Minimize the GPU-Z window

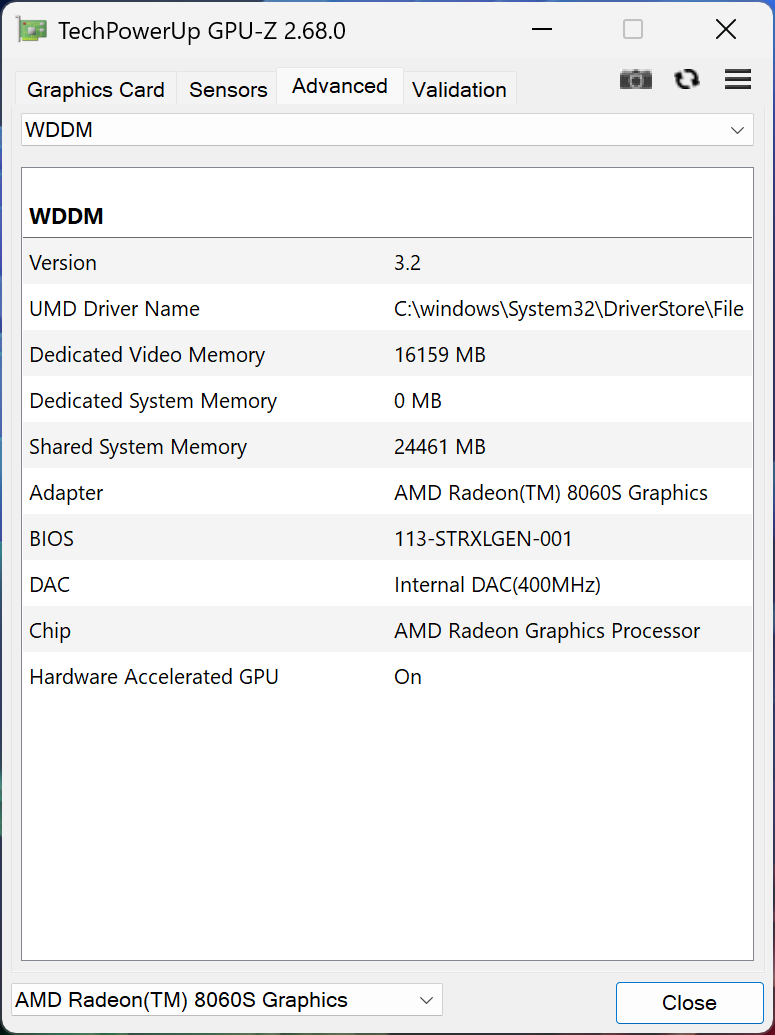pyautogui.click(x=541, y=30)
